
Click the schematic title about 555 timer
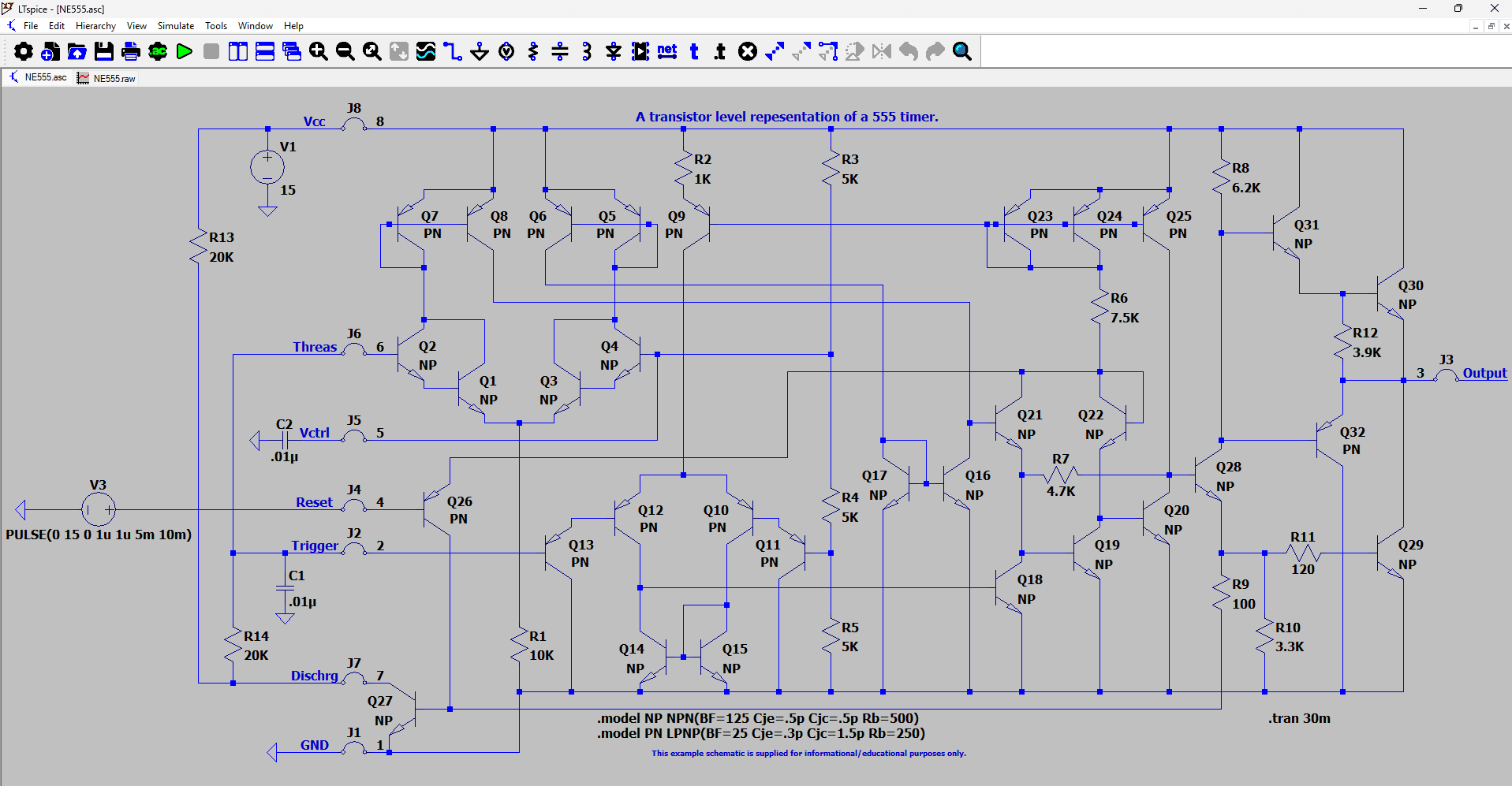(x=787, y=117)
